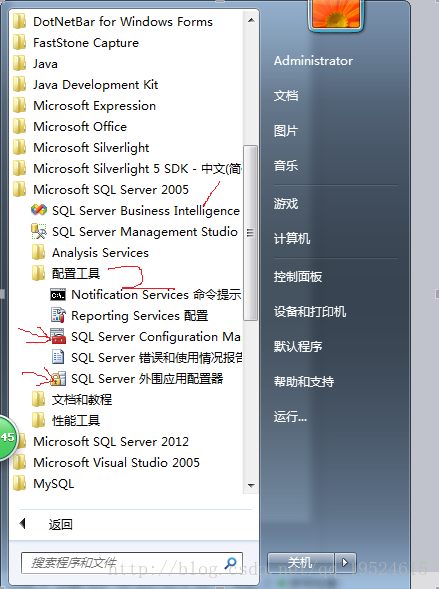The width and height of the screenshot is (439, 589).
Task: Open 计算机 from the right pane
Action: 292,238
